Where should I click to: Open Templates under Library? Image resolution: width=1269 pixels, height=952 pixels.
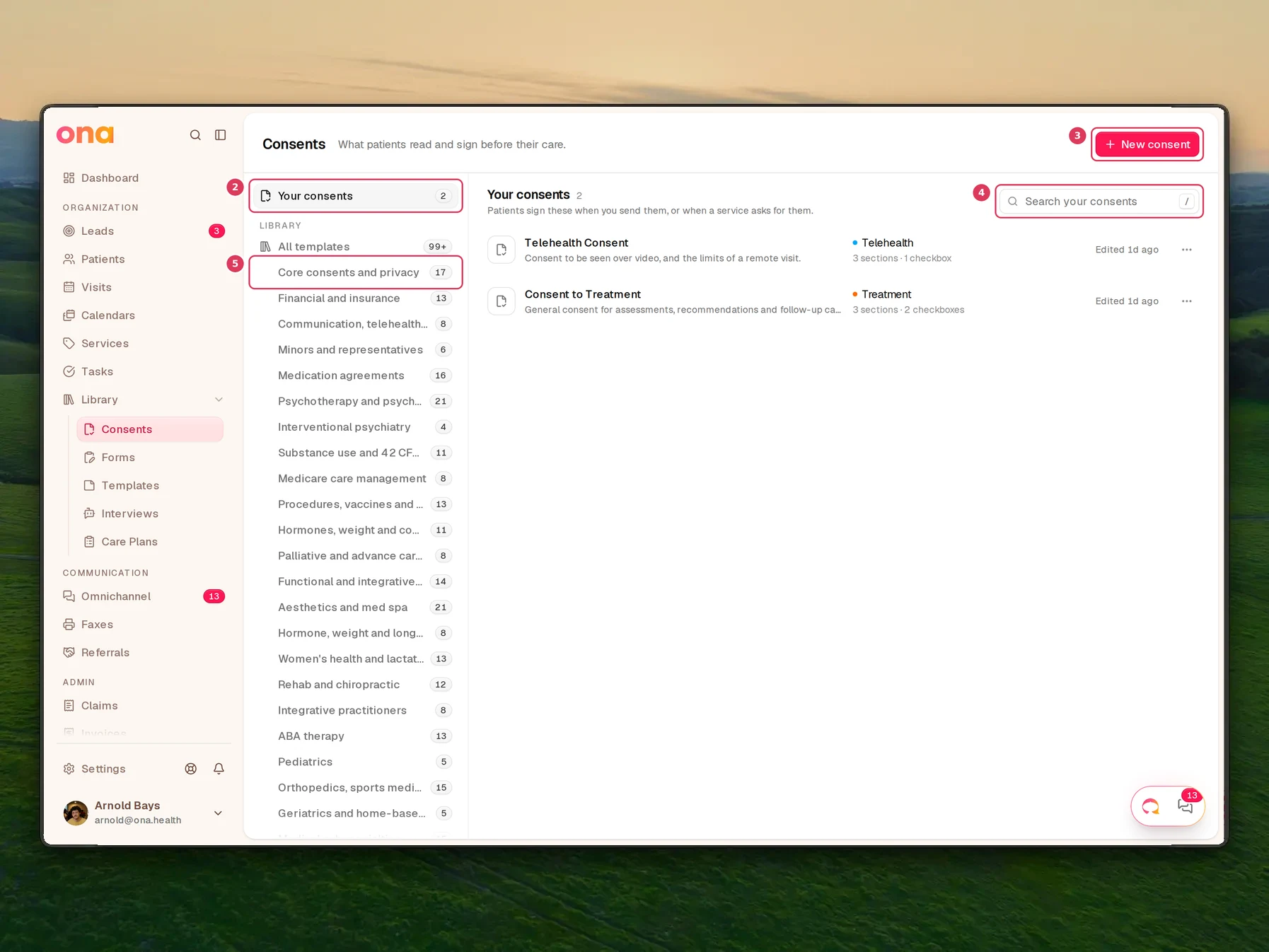(x=150, y=486)
